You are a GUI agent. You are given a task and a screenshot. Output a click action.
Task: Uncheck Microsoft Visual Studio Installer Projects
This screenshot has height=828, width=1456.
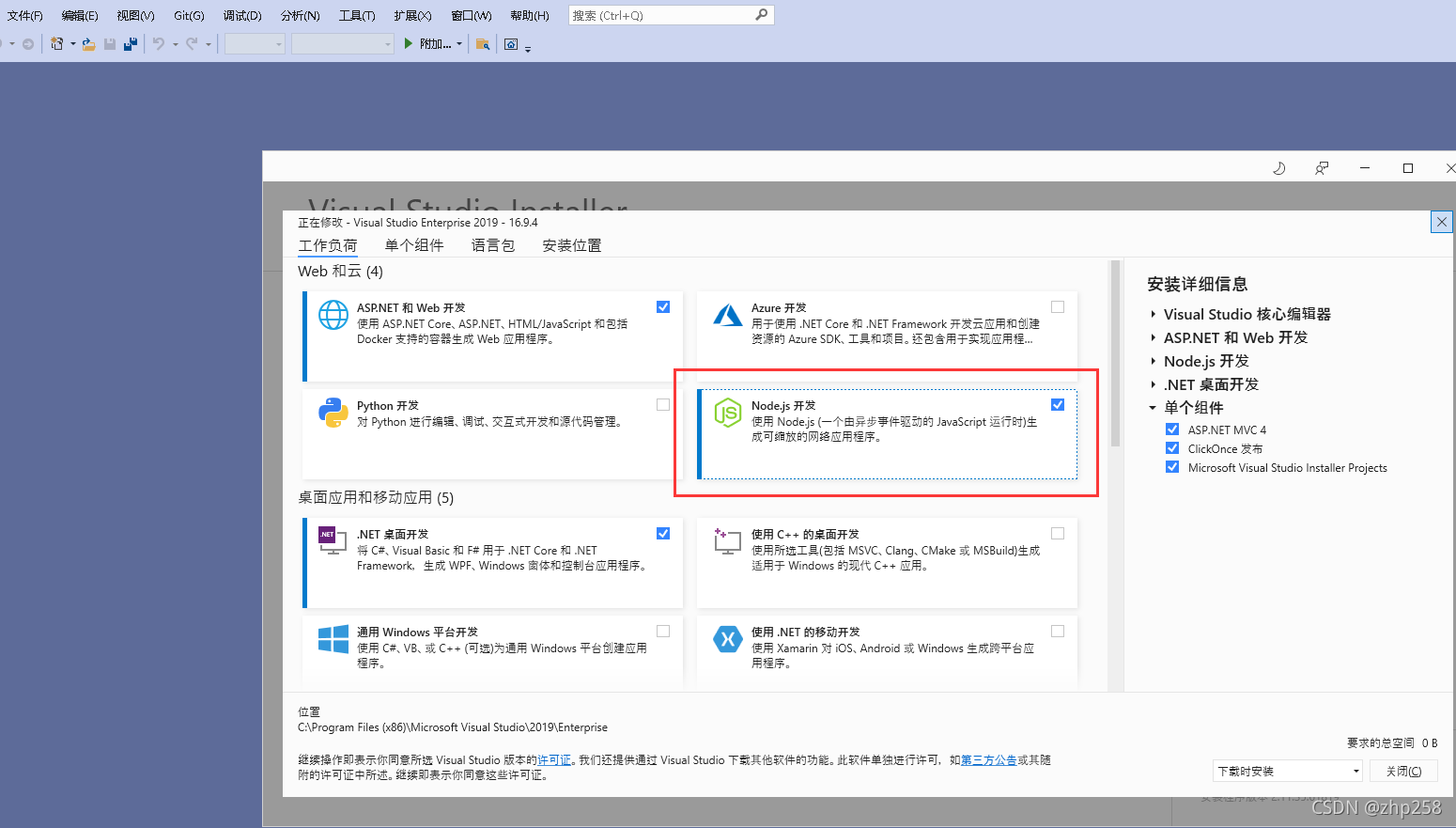pos(1172,466)
